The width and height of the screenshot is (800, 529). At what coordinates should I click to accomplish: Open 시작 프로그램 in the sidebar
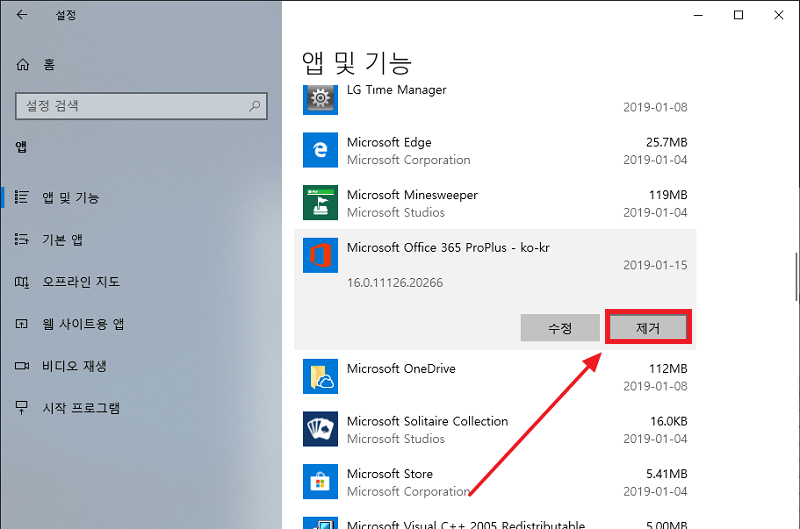click(81, 408)
